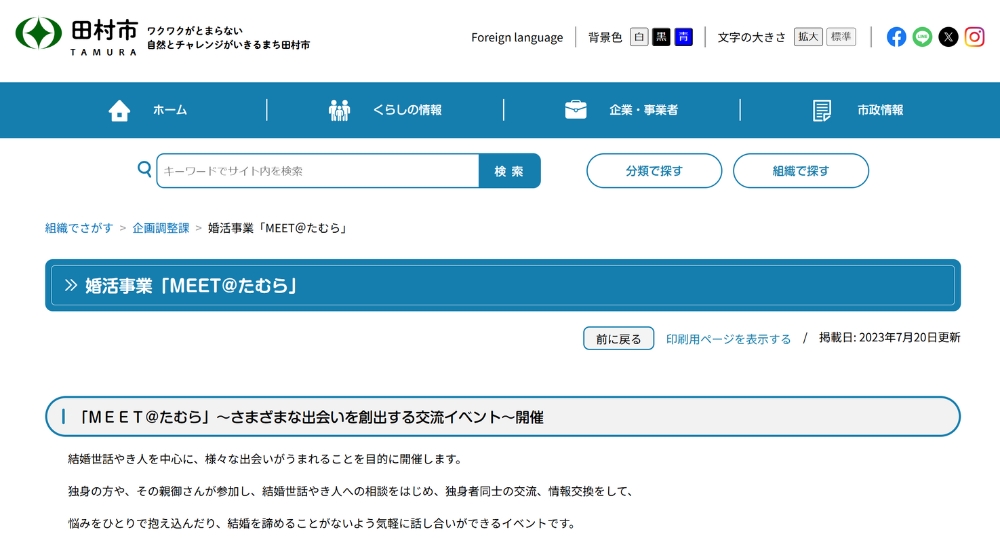The width and height of the screenshot is (1000, 540).
Task: Click the keyword site search field
Action: click(318, 171)
